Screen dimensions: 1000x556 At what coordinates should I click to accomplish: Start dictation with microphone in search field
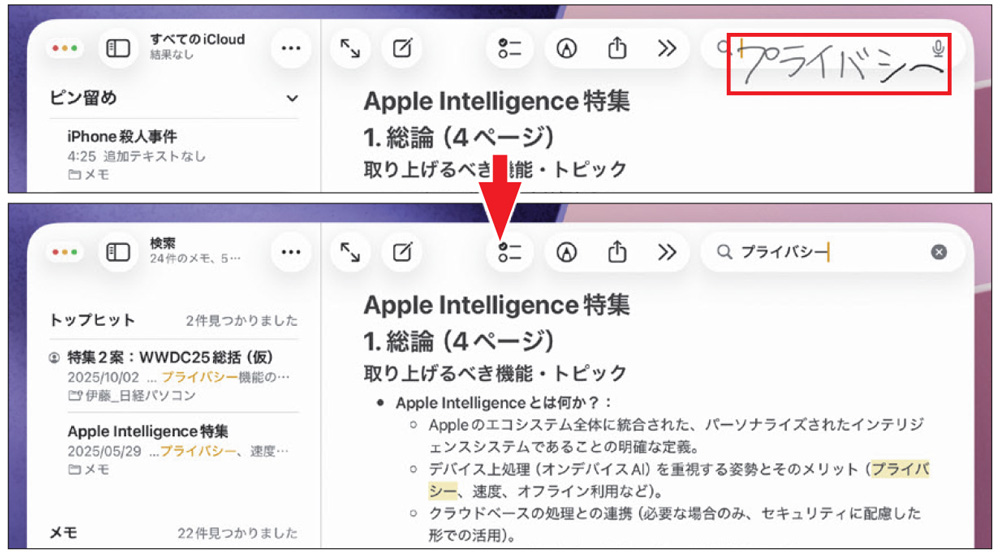938,48
